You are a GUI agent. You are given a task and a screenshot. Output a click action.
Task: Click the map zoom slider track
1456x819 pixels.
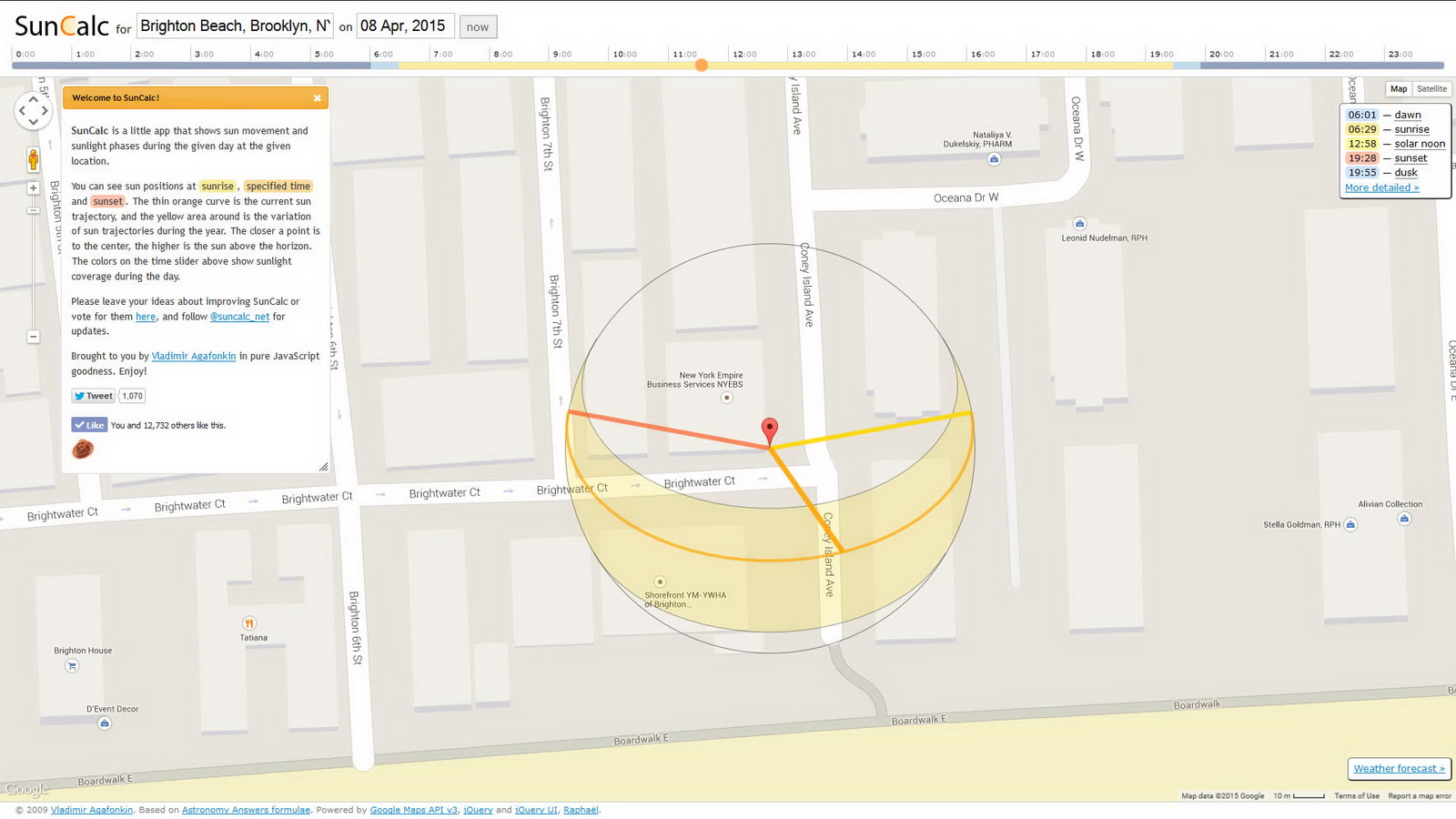(33, 264)
